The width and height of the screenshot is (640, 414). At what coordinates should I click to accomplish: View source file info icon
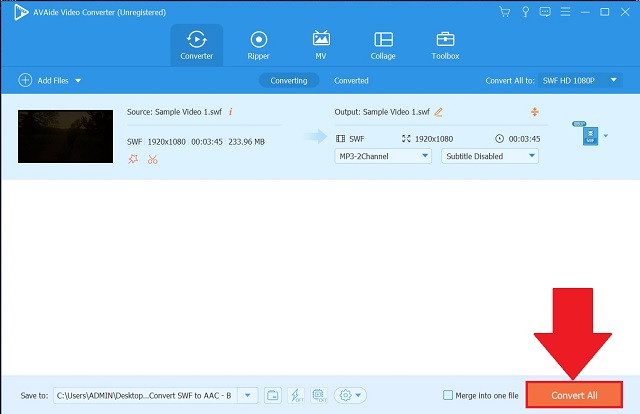click(231, 111)
